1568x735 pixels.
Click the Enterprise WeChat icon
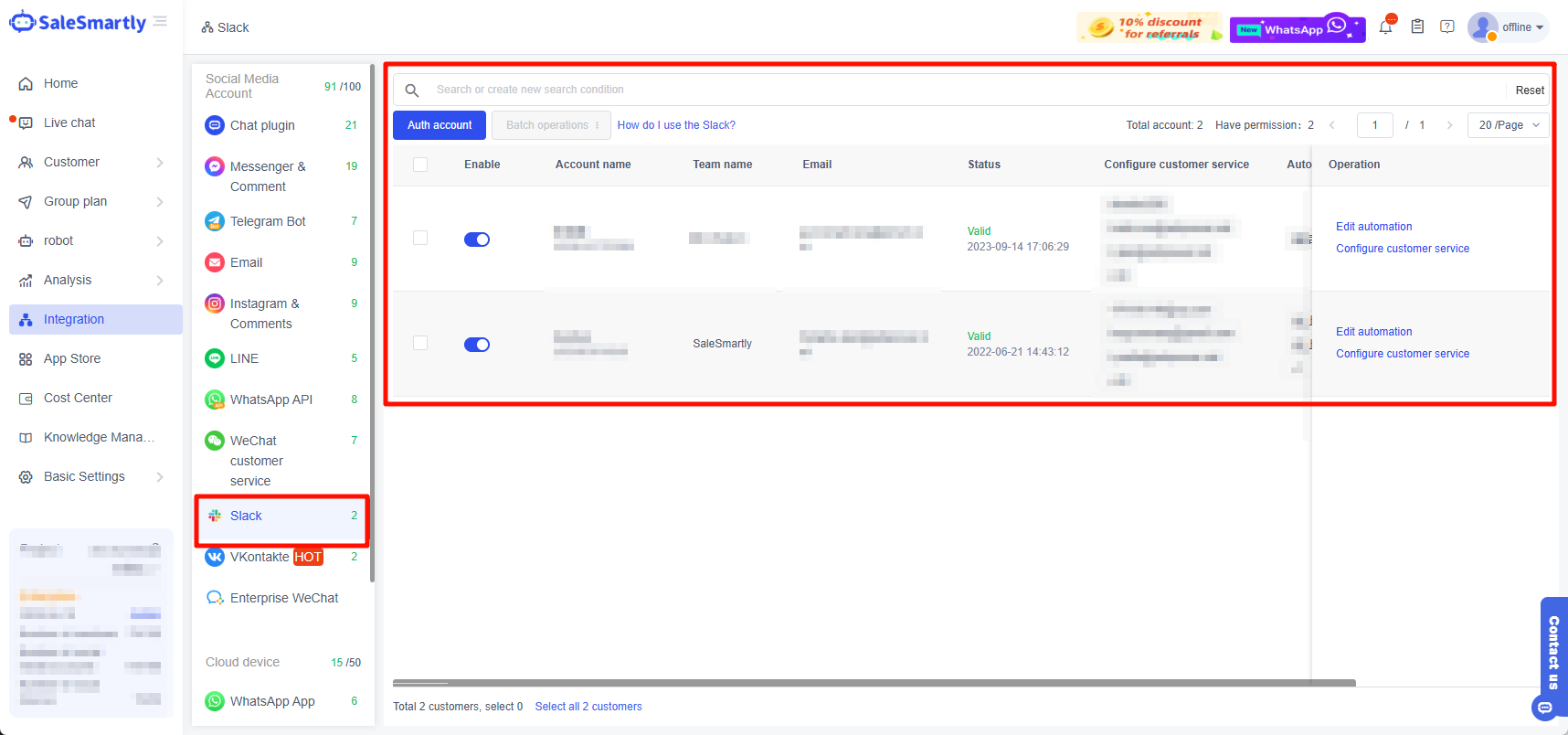[x=215, y=598]
